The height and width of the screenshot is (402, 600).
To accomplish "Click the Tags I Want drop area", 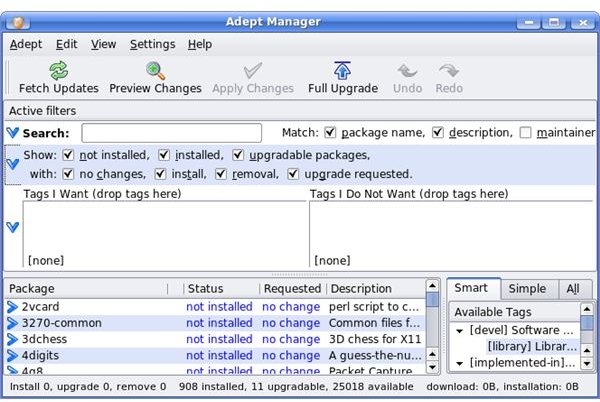I will coord(165,234).
